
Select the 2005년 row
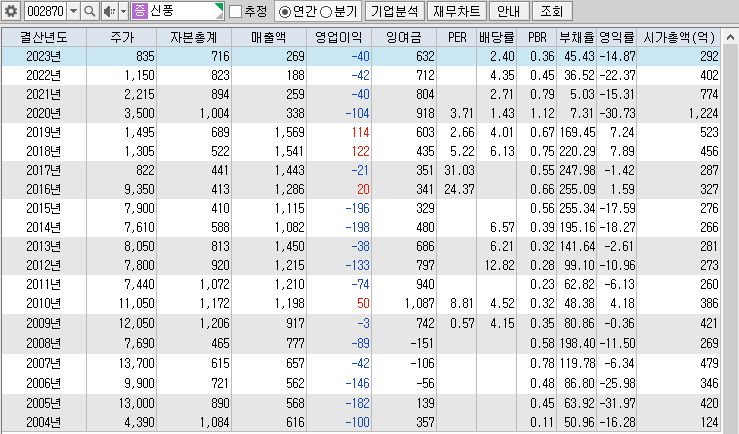[361, 403]
